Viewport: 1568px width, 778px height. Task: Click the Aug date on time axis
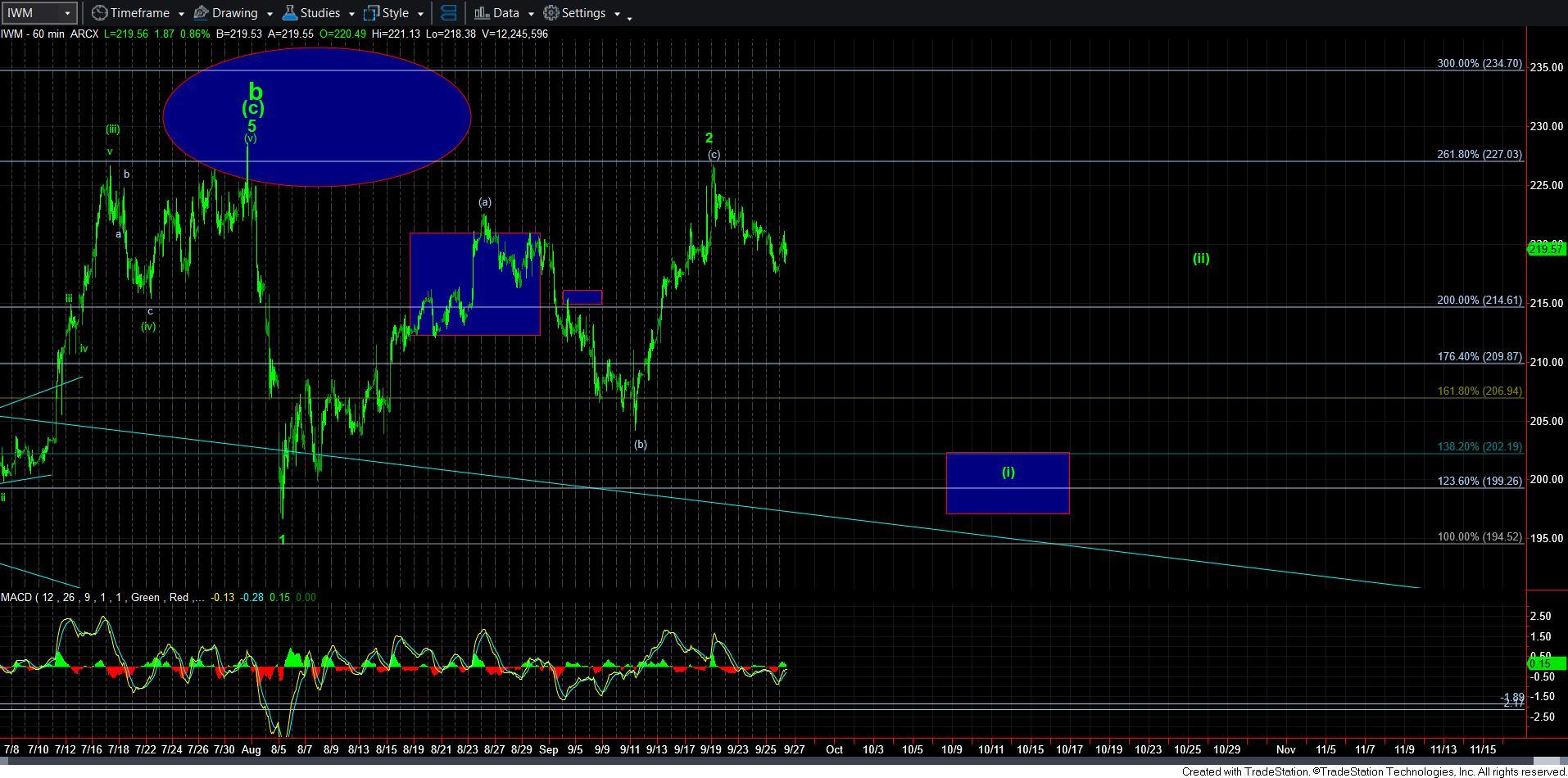252,749
